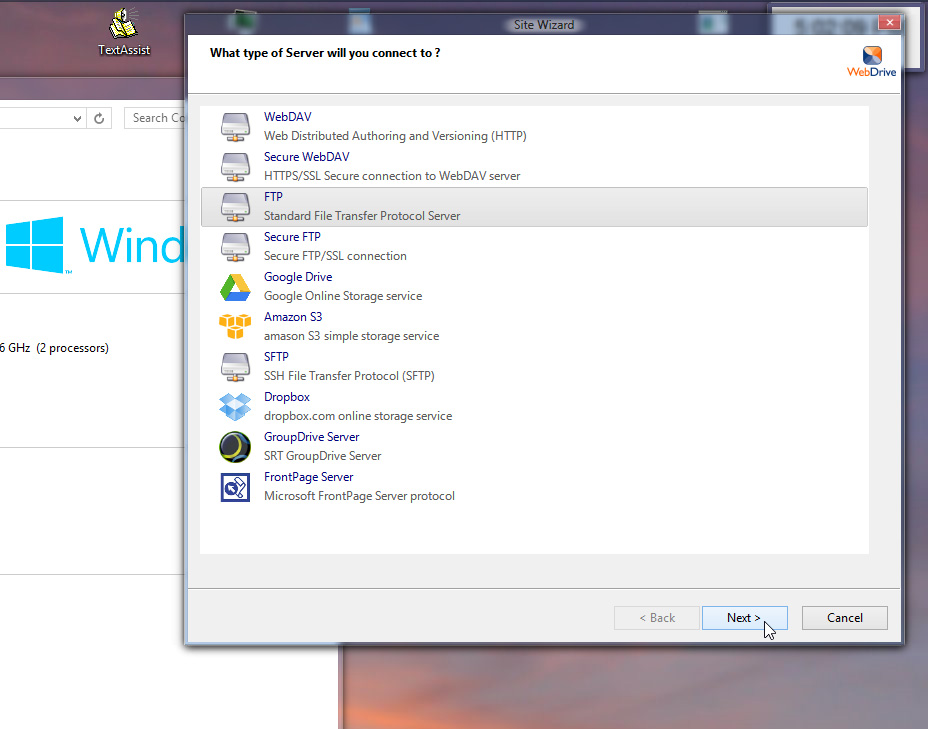This screenshot has height=729, width=928.
Task: Click the WebDAV server icon
Action: (235, 127)
